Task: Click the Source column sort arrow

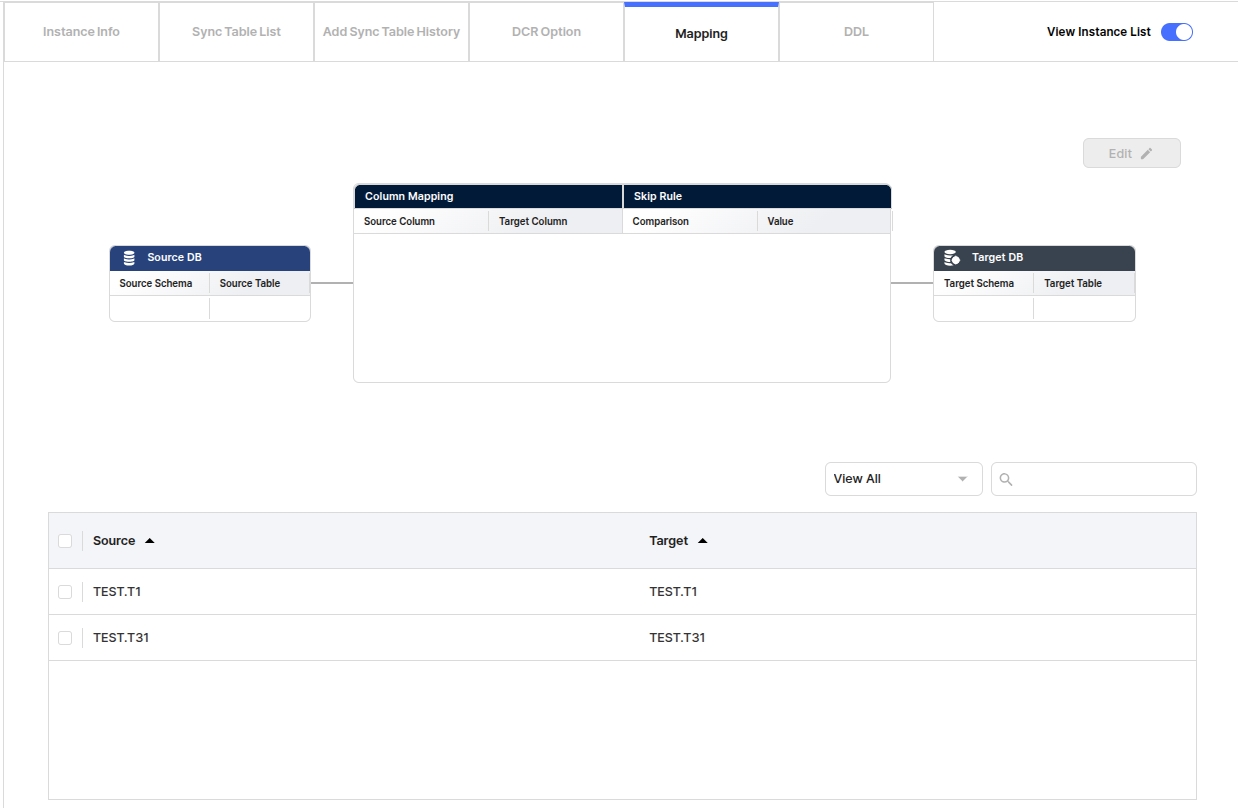Action: (150, 541)
